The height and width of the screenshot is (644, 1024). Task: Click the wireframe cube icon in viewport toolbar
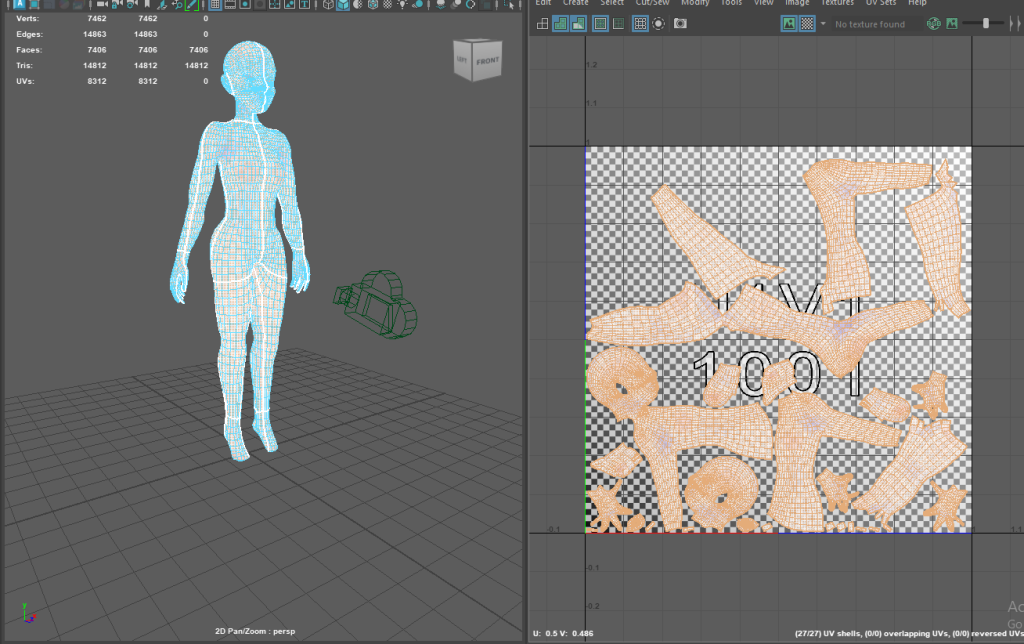(x=327, y=5)
